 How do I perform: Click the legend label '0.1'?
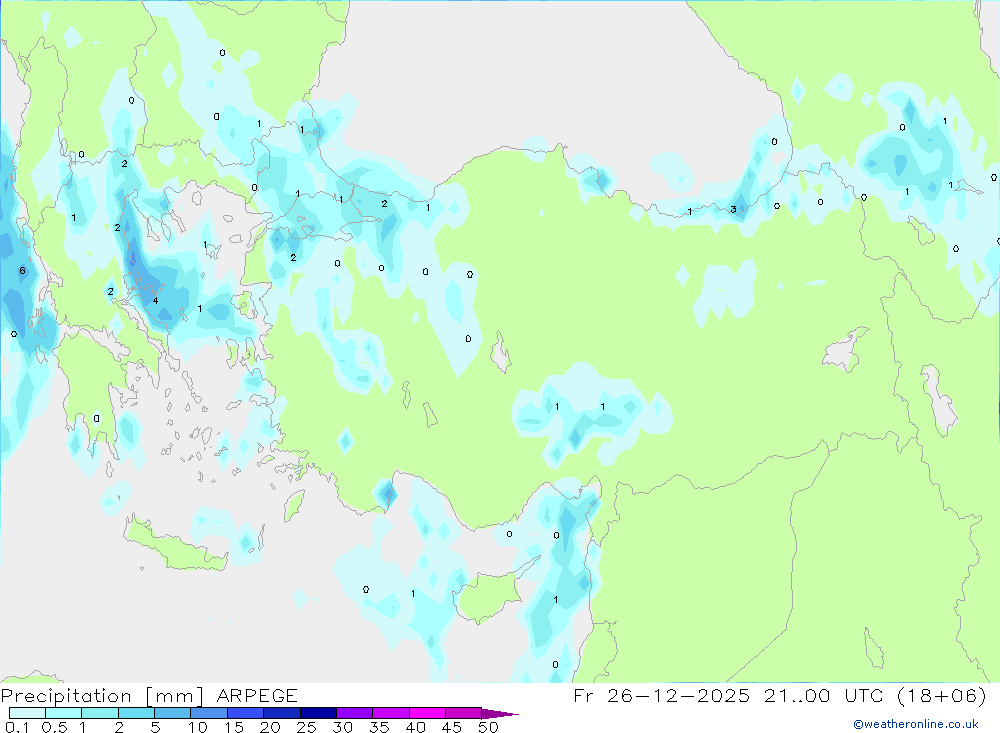tap(17, 727)
